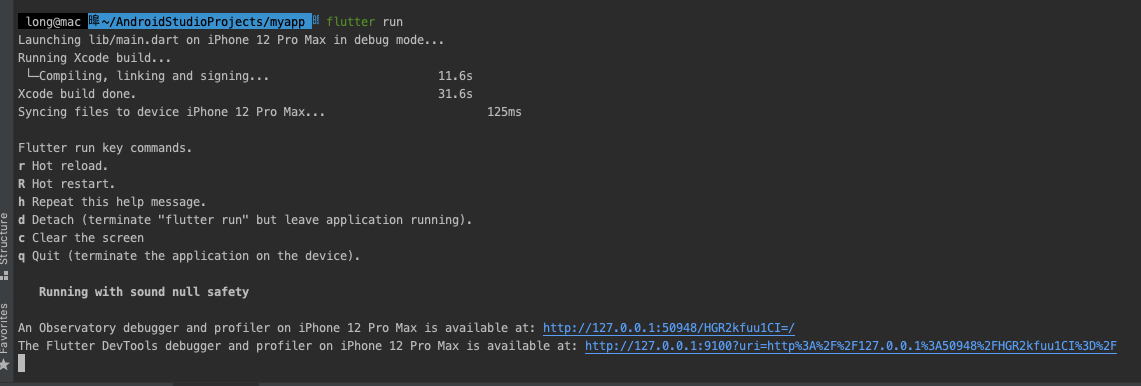
Task: Click the 'h Repeat this help message' line
Action: pyautogui.click(x=112, y=202)
